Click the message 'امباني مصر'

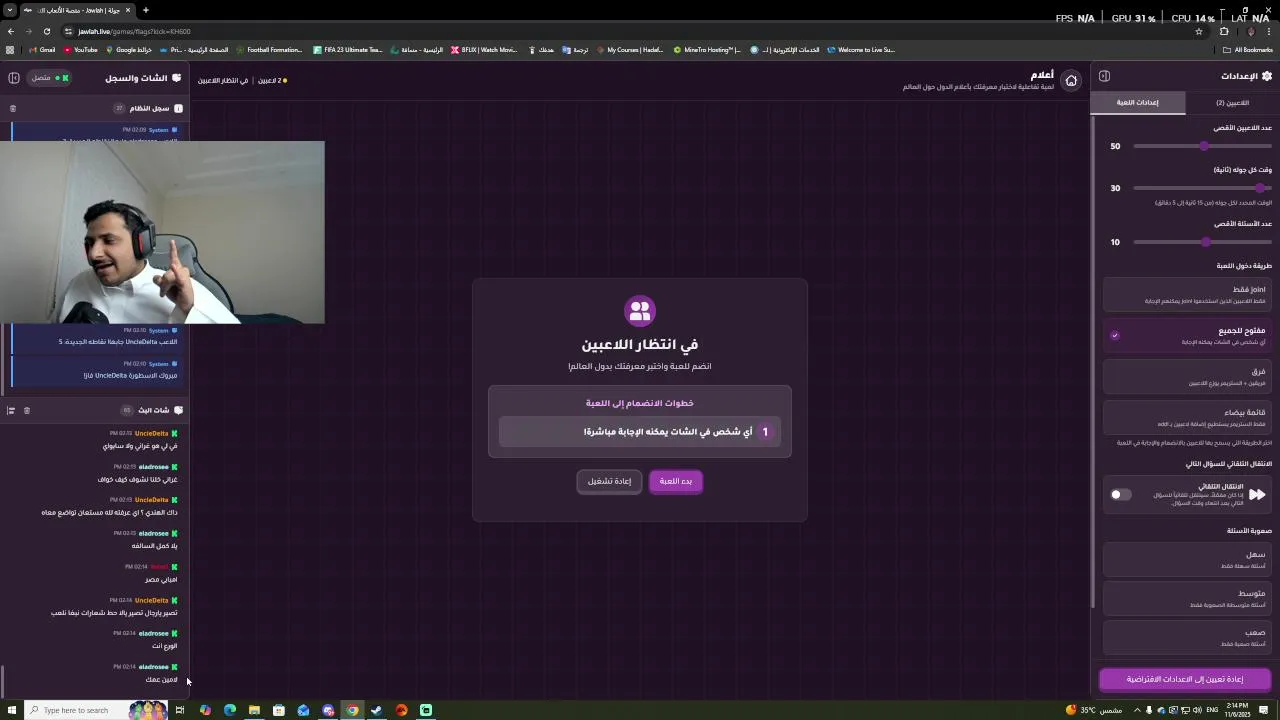[x=161, y=579]
